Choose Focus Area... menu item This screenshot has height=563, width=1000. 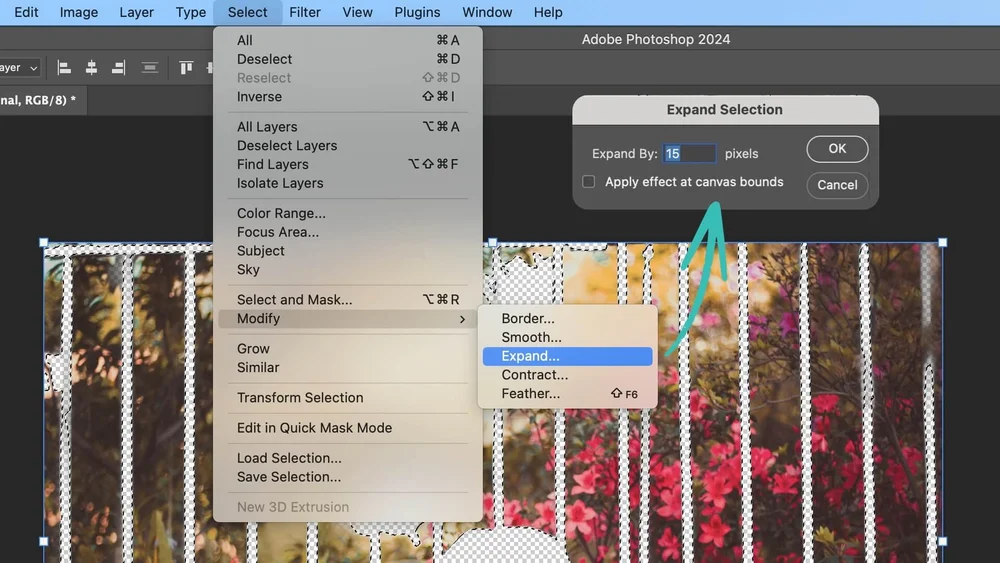click(x=348, y=232)
